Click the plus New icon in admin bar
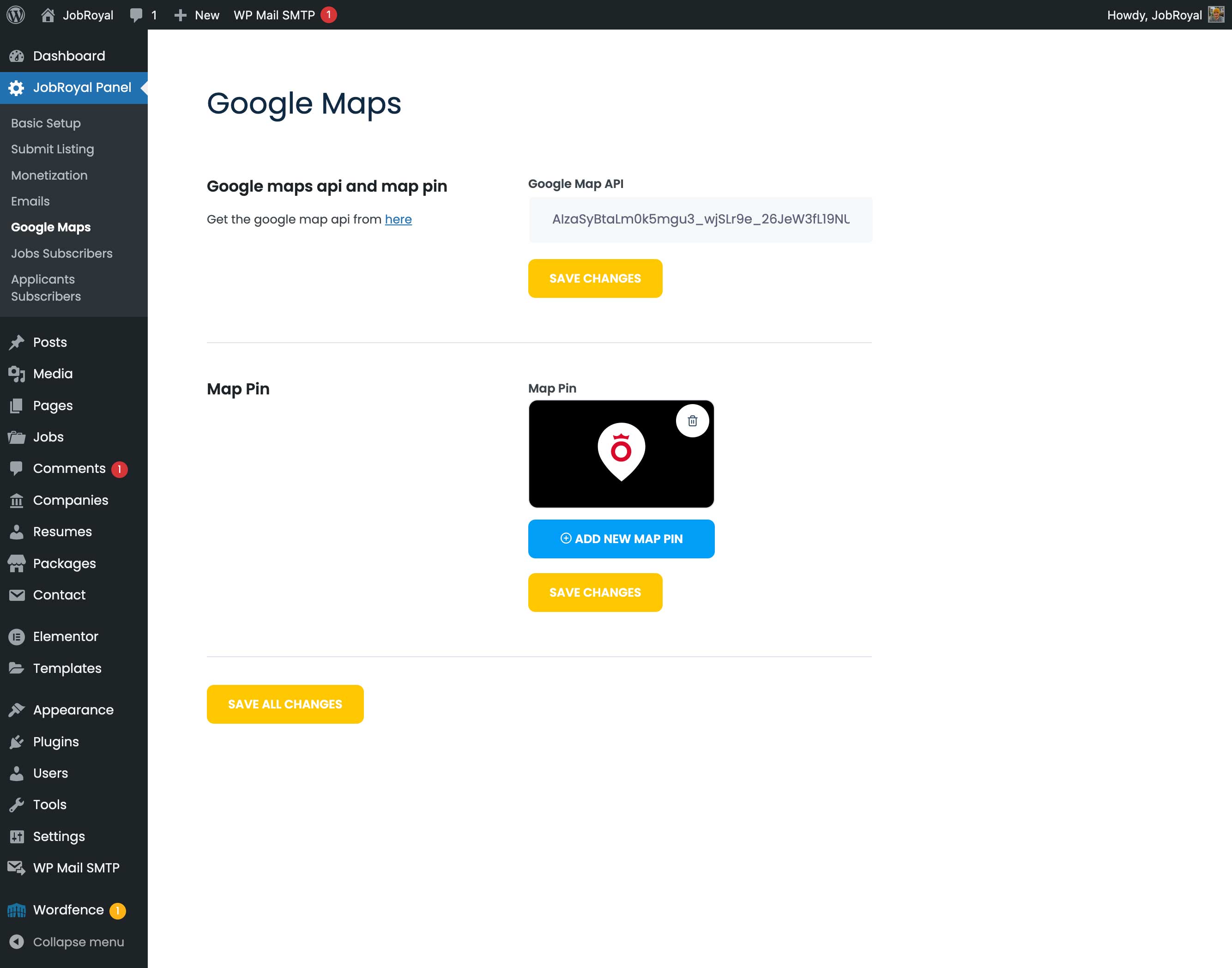 (x=180, y=15)
